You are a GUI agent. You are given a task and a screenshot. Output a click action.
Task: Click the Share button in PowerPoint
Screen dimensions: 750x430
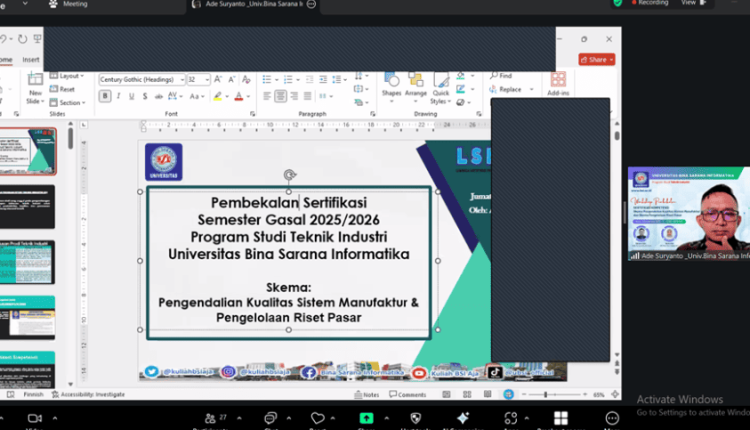(x=596, y=59)
